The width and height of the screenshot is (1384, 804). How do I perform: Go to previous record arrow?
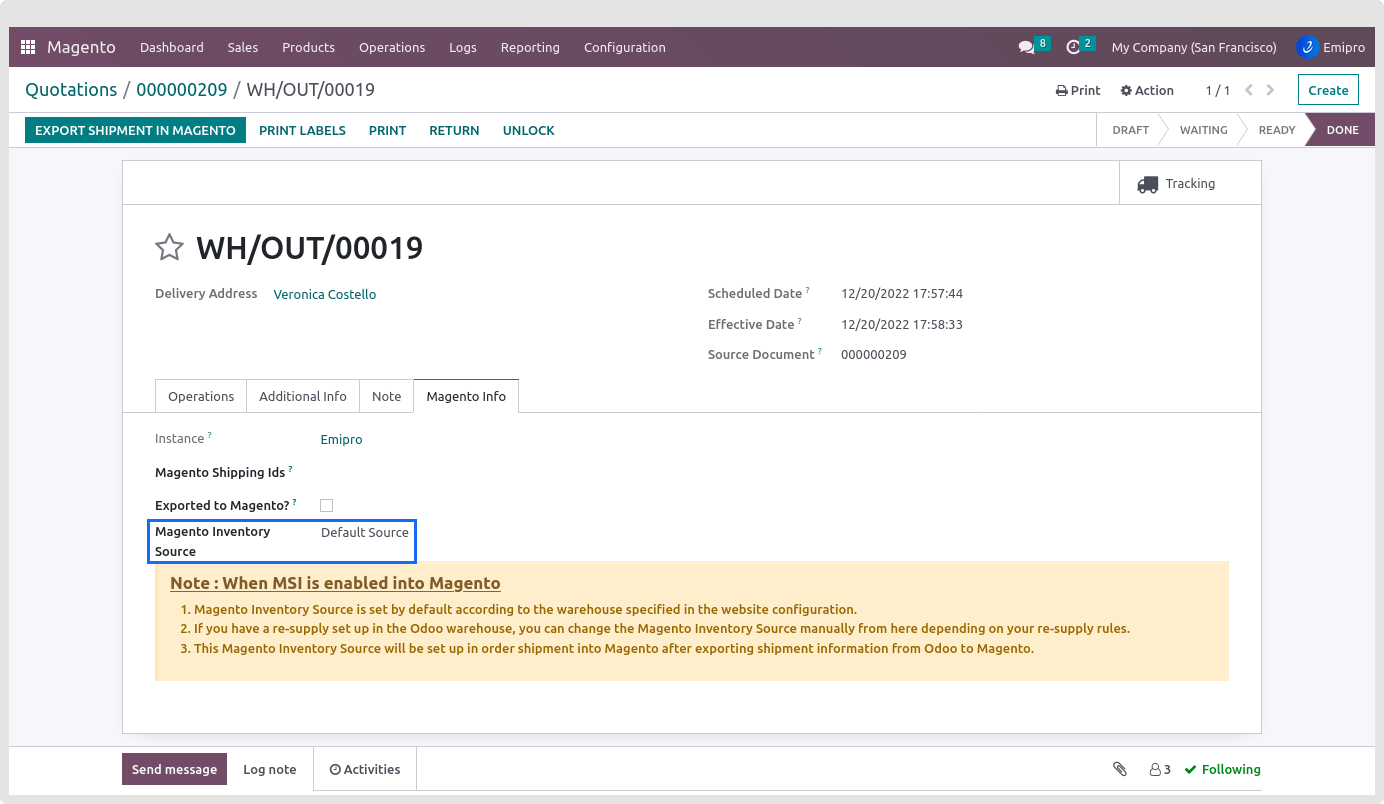click(1249, 90)
